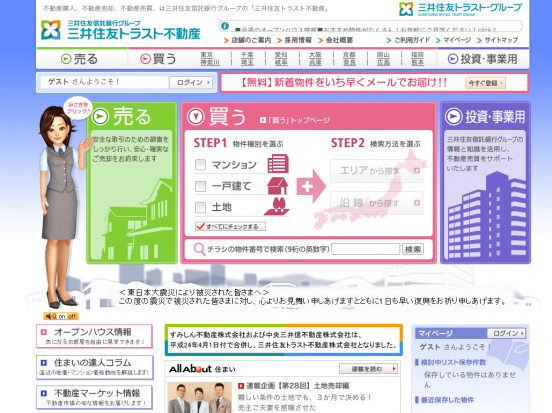The width and height of the screenshot is (552, 413).
Task: Click the pink plus arrow between steps
Action: [311, 187]
